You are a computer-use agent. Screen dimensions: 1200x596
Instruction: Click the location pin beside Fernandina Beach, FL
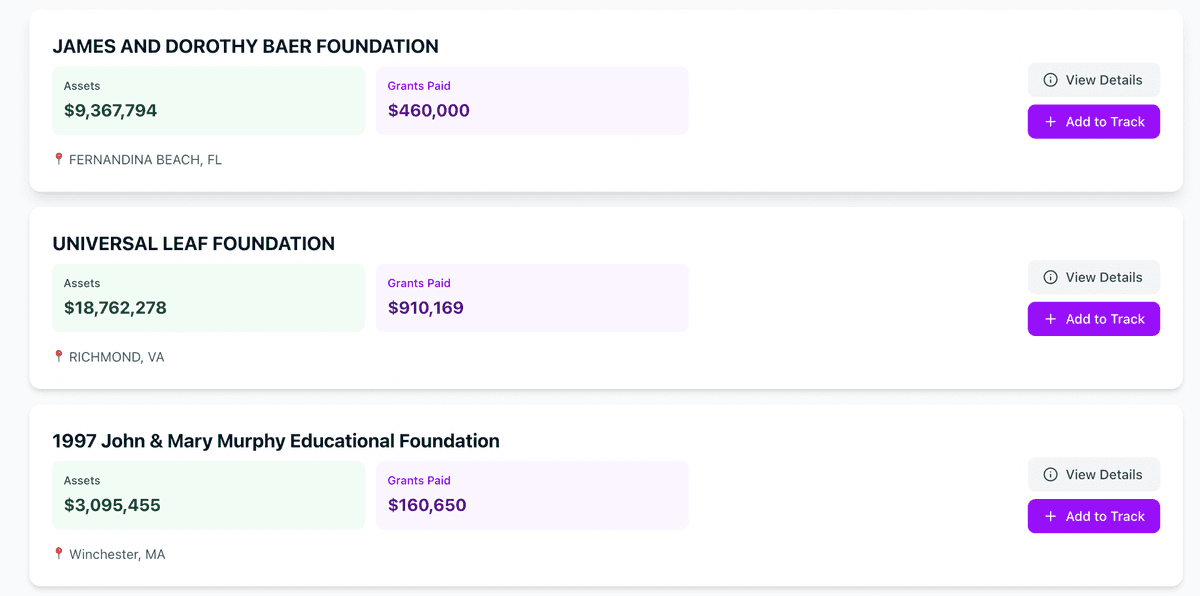pos(59,159)
